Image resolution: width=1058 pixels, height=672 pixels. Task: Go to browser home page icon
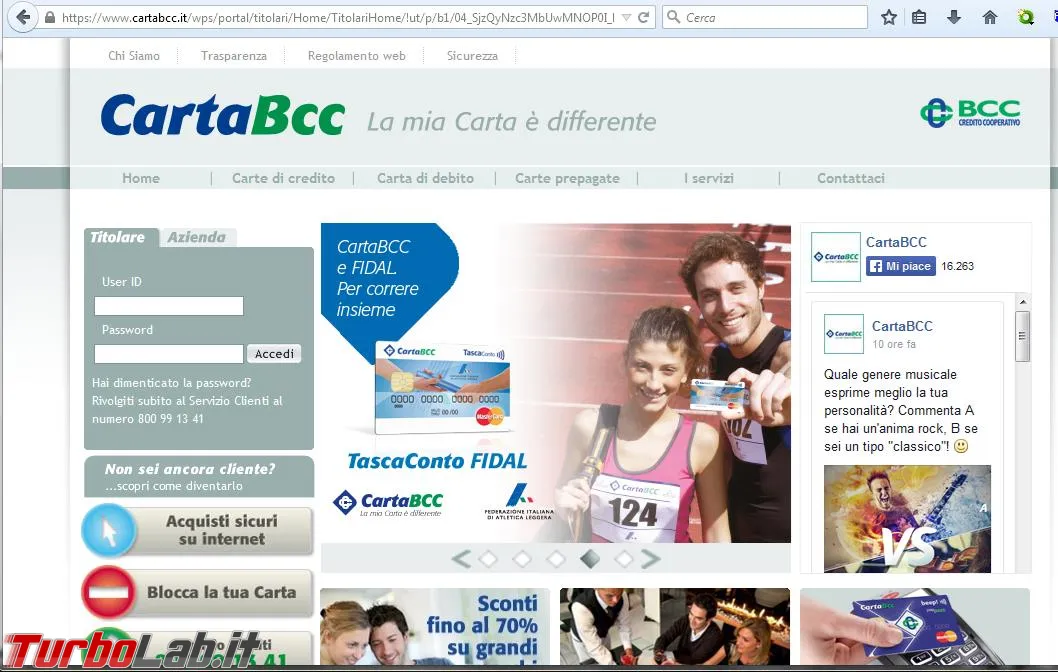989,18
